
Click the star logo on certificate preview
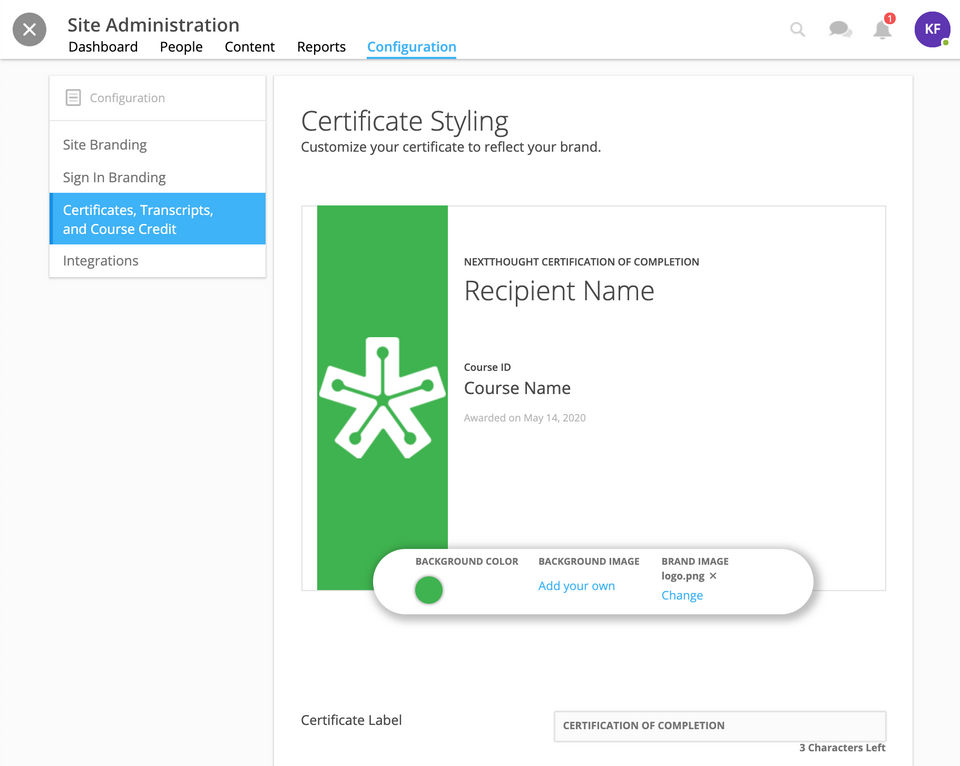pos(383,398)
